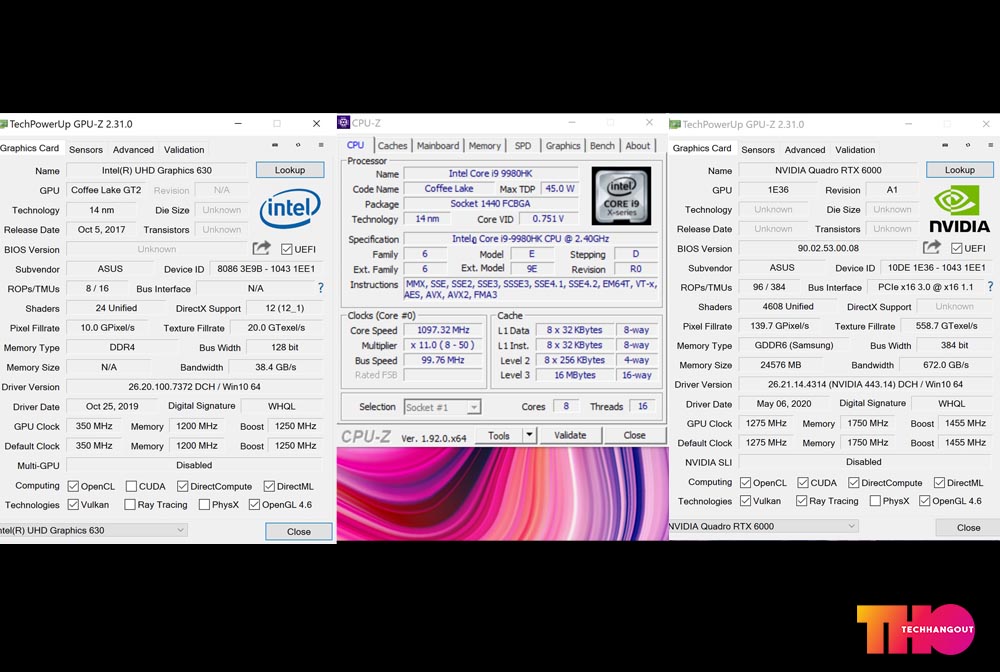
Task: Open the Advanced tab in Intel GPU-Z
Action: coord(133,149)
